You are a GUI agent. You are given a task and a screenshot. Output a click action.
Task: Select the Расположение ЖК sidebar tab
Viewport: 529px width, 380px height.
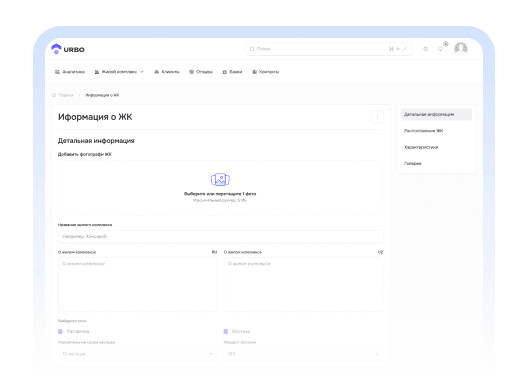pos(424,131)
